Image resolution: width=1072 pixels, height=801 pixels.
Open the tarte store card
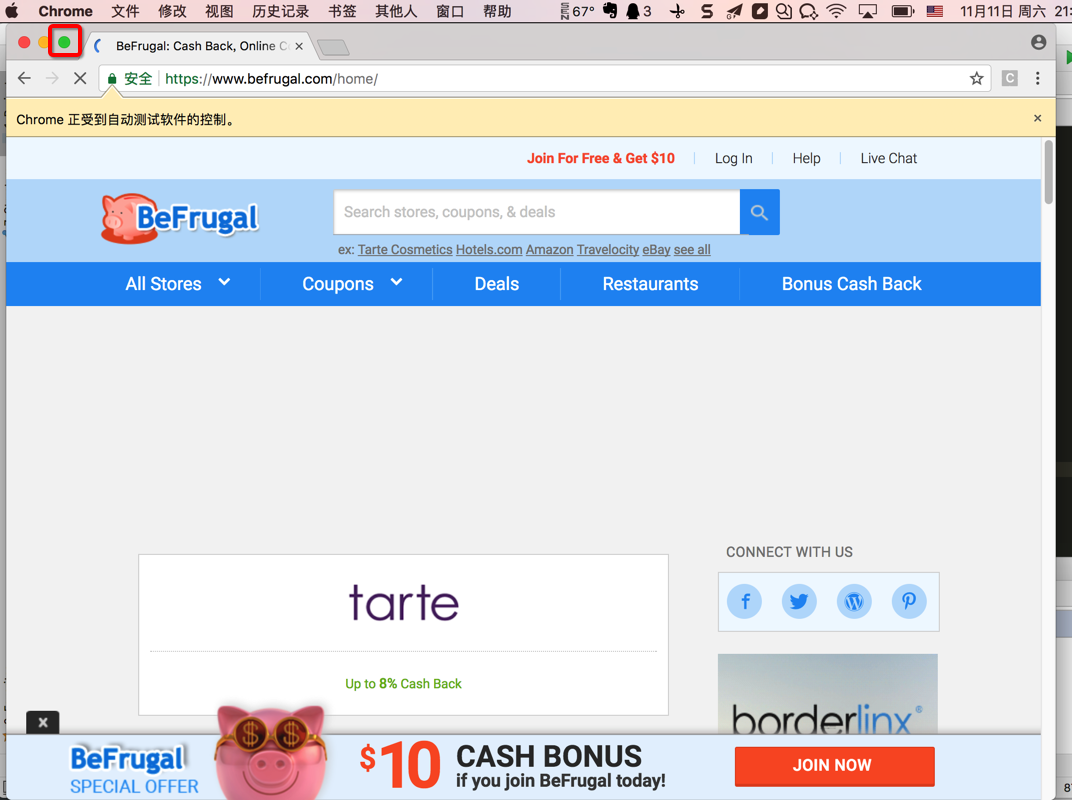(403, 635)
